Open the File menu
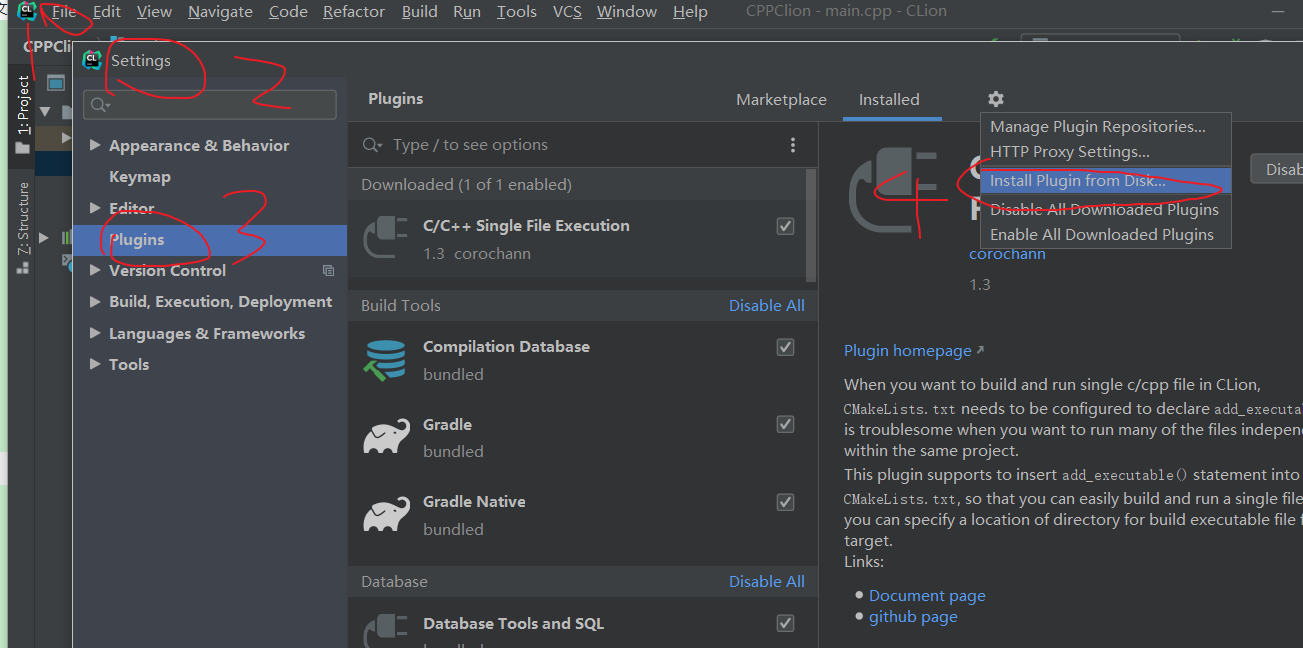Screen dimensions: 1303x648 pos(64,12)
